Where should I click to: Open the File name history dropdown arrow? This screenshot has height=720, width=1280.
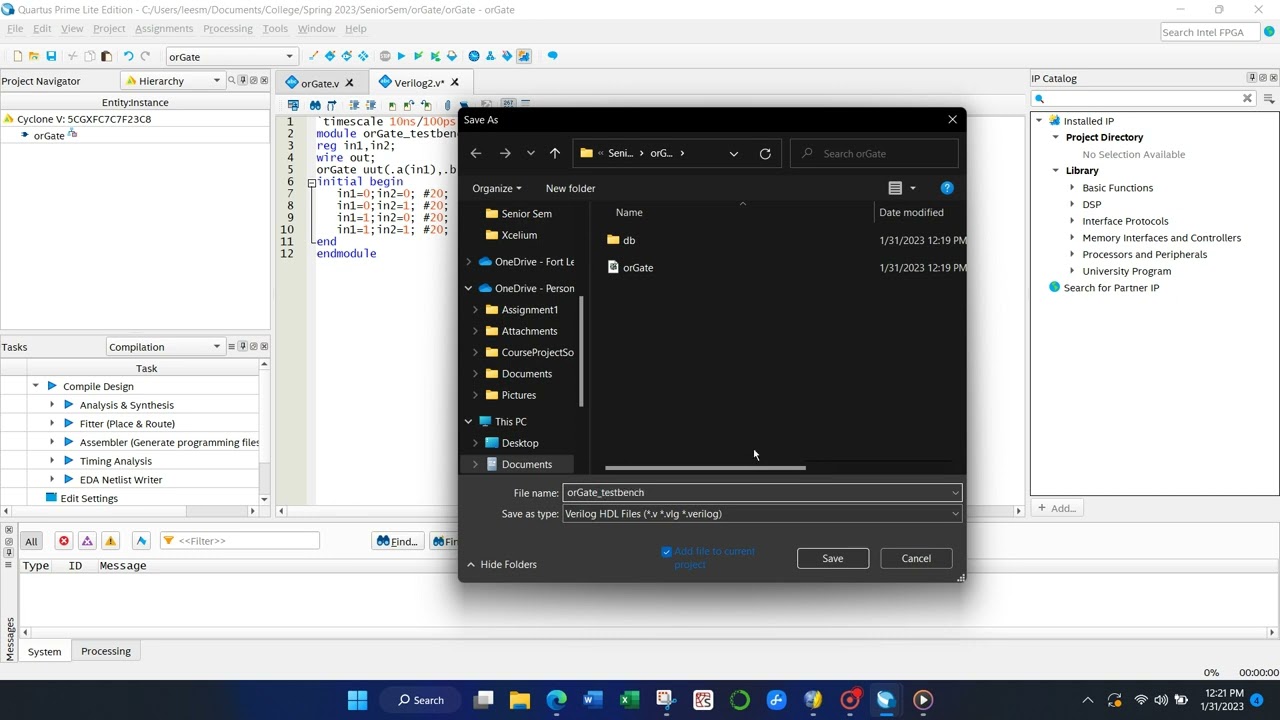pyautogui.click(x=955, y=492)
